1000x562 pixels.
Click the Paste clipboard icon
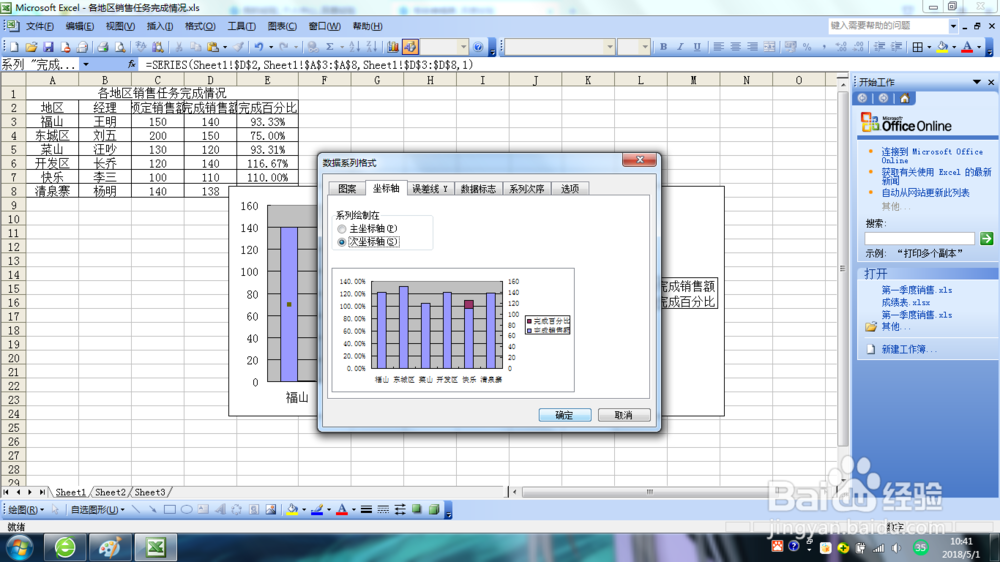pos(213,47)
